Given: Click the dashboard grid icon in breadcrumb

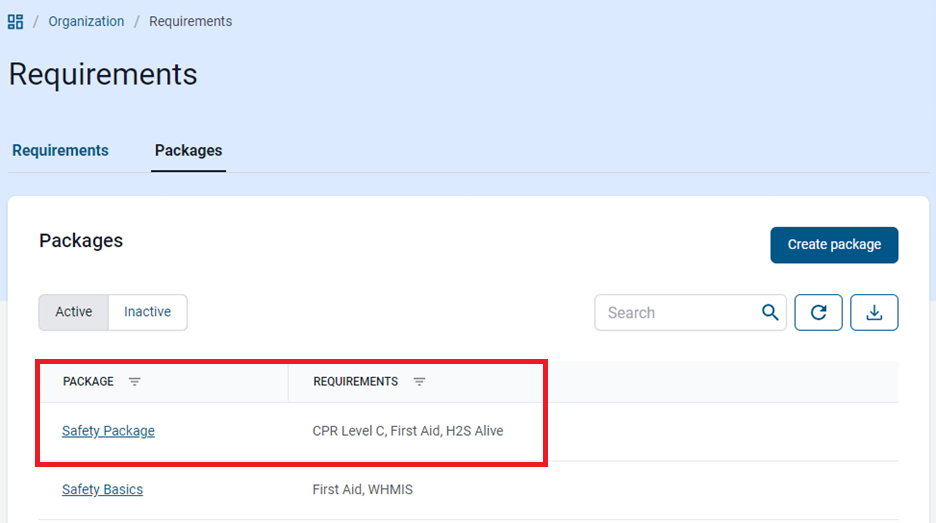Looking at the screenshot, I should [x=15, y=21].
